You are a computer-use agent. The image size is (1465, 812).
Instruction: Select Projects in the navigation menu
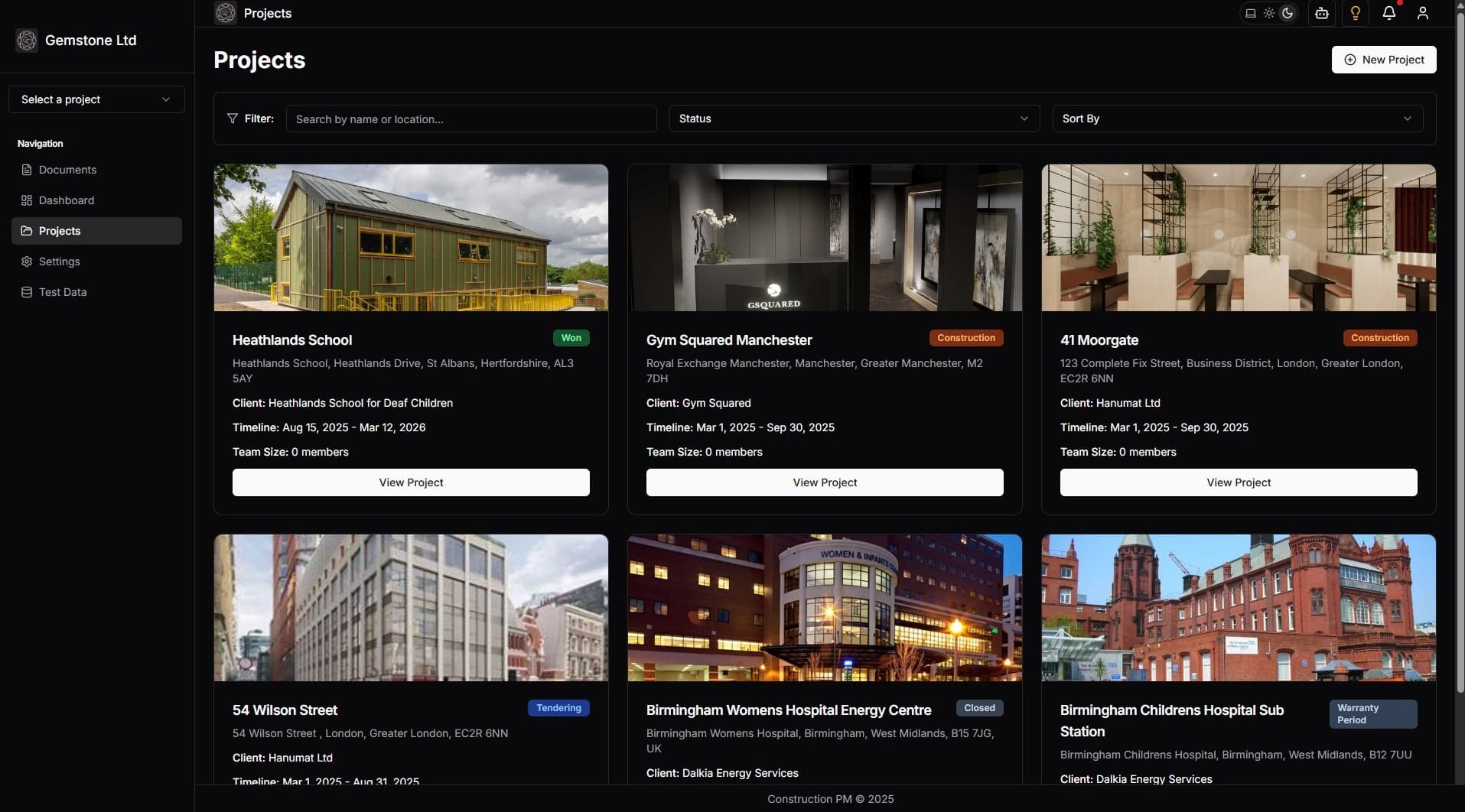coord(61,231)
